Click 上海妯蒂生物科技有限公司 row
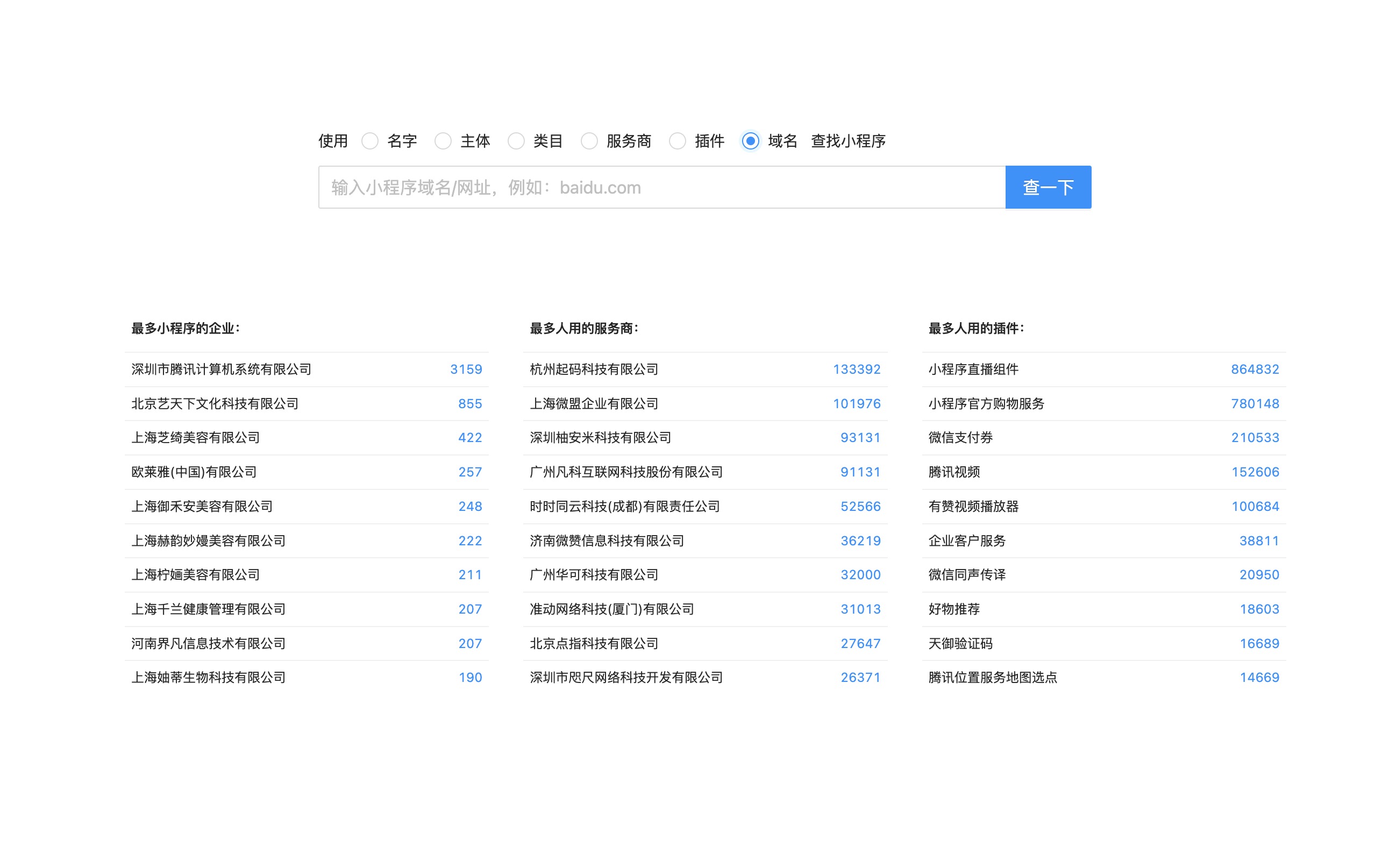Viewport: 1382px width, 868px height. (208, 678)
